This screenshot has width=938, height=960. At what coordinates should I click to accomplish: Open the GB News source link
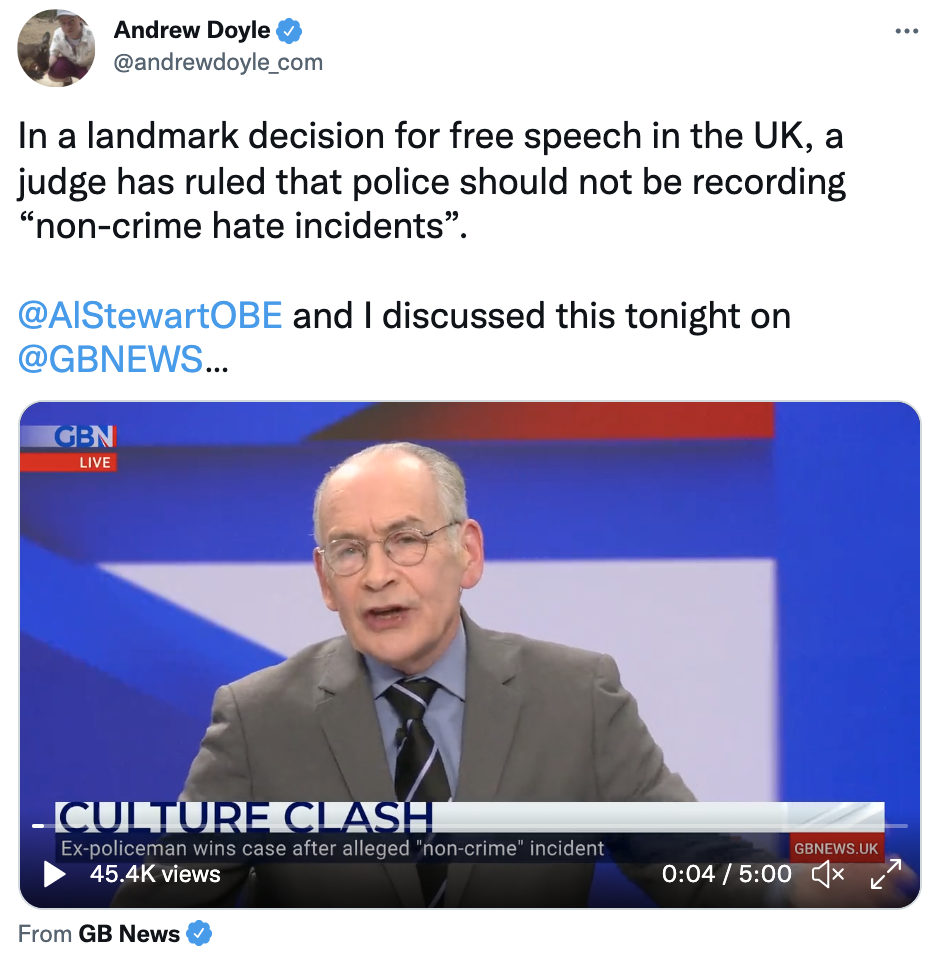129,934
